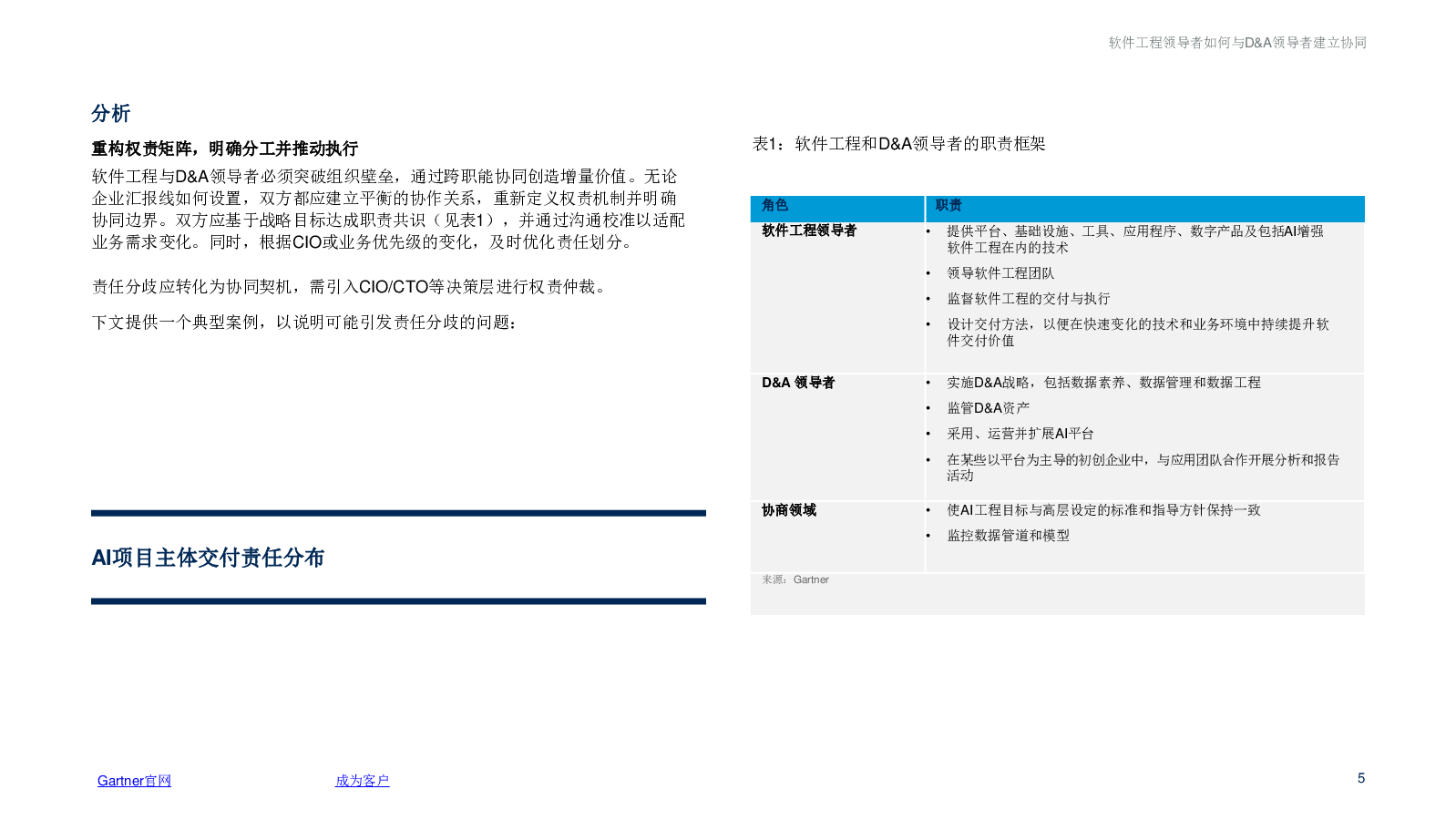
Task: Click the bold heading 重构权责矩阵，明确分工并推动执行
Action: point(224,149)
